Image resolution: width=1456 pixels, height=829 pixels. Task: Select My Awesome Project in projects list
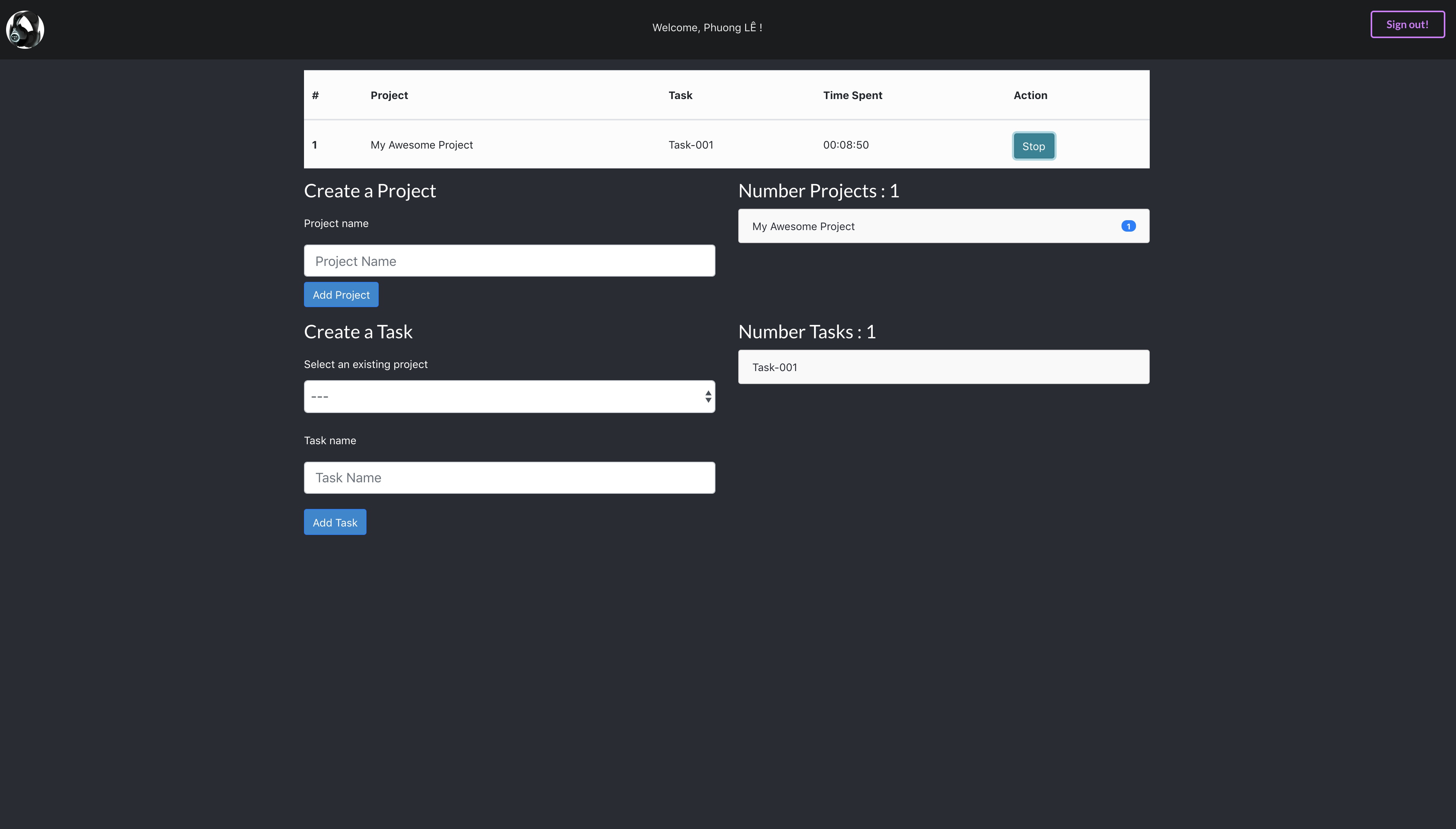803,226
